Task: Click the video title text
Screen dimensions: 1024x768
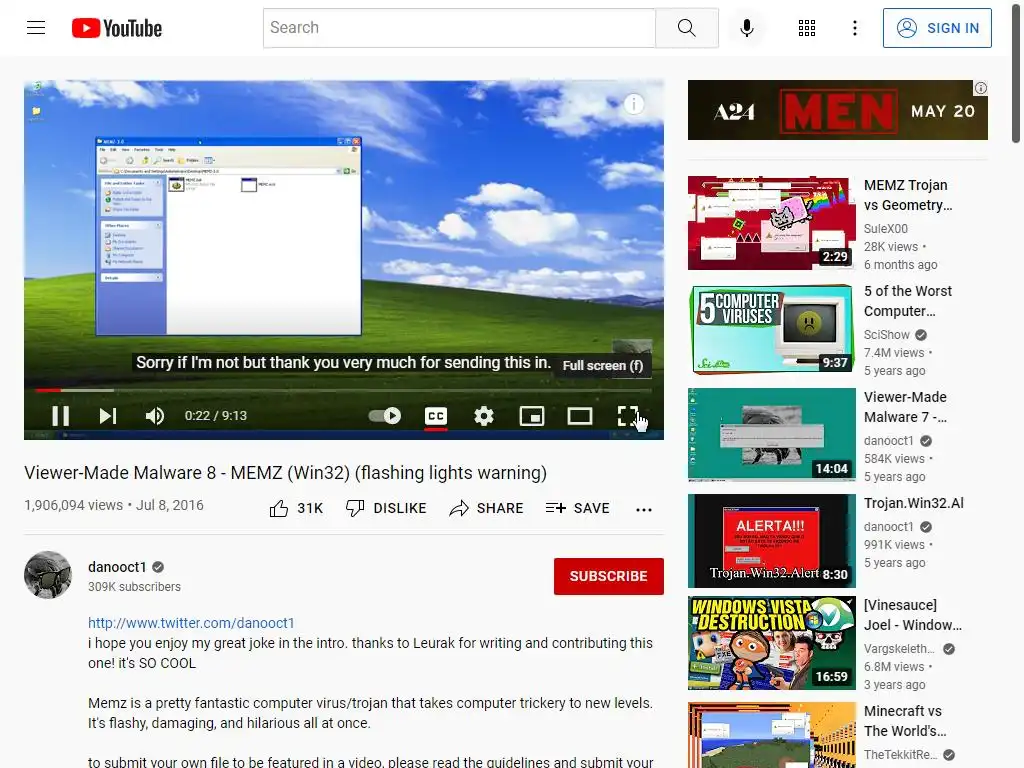Action: (x=285, y=473)
